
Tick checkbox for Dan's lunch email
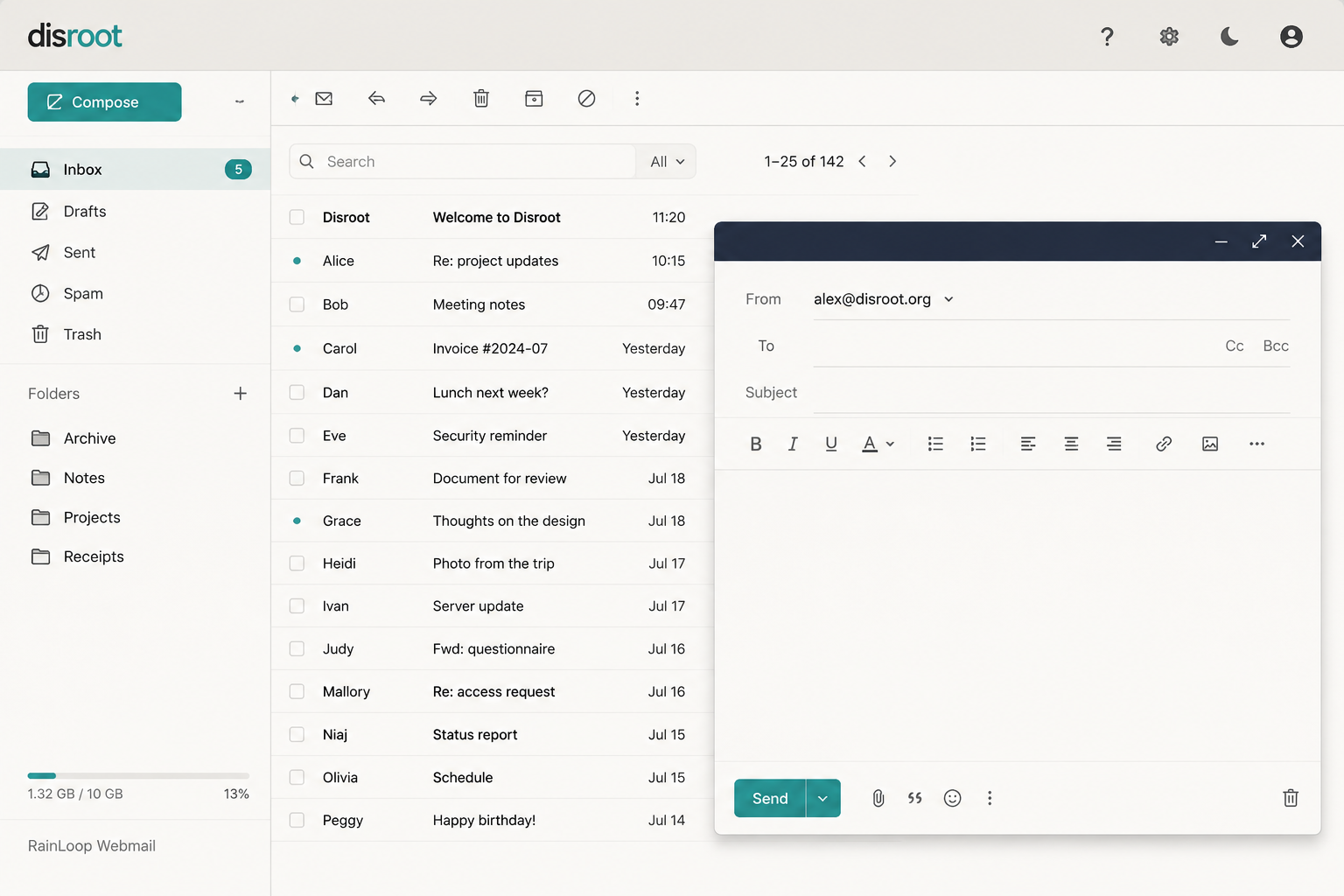tap(297, 392)
